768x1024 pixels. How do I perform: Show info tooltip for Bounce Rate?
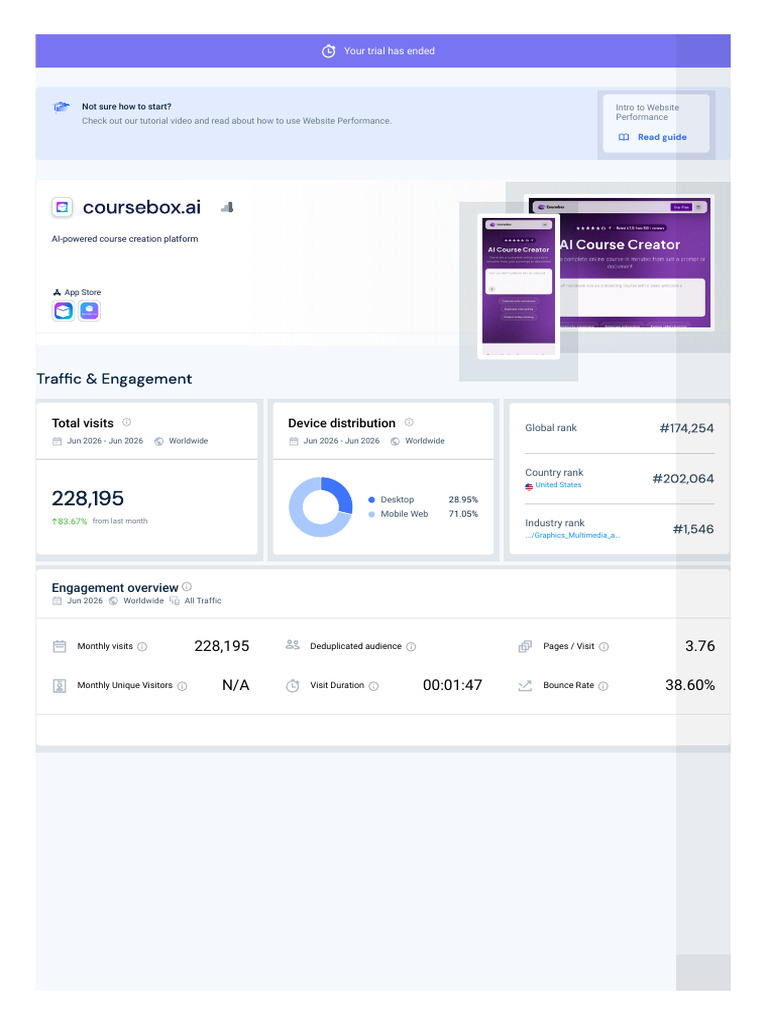coord(603,686)
